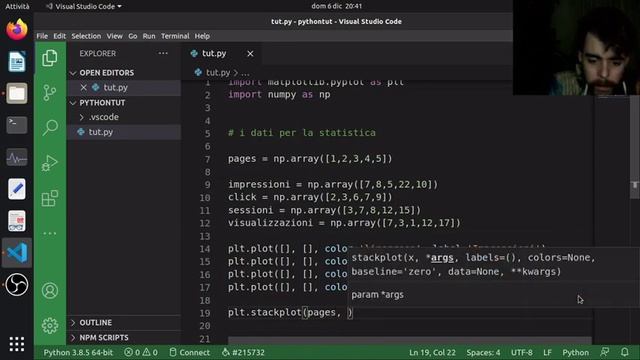This screenshot has height=360, width=640.
Task: Open the Accounts icon
Action: [x=50, y=291]
